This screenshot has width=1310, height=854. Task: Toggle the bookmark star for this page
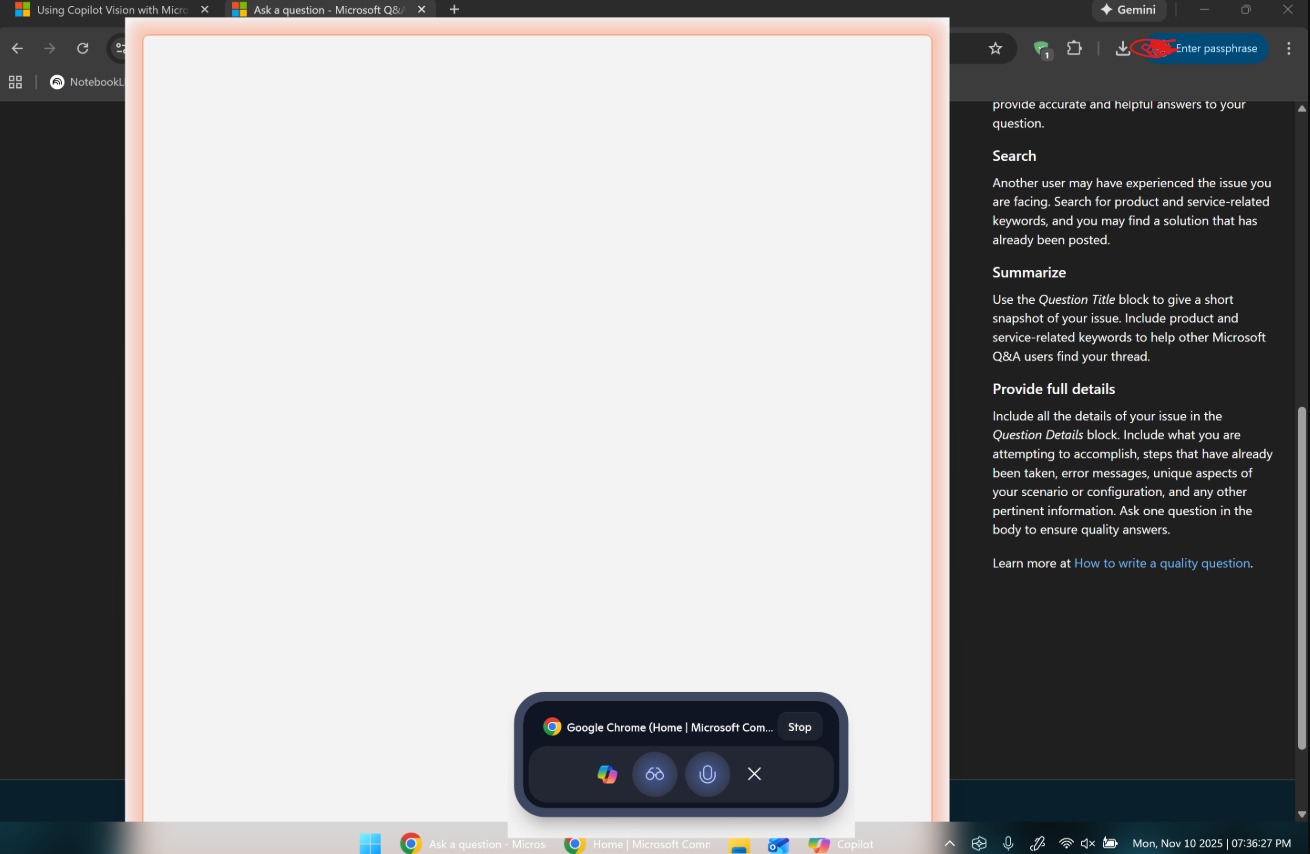995,47
